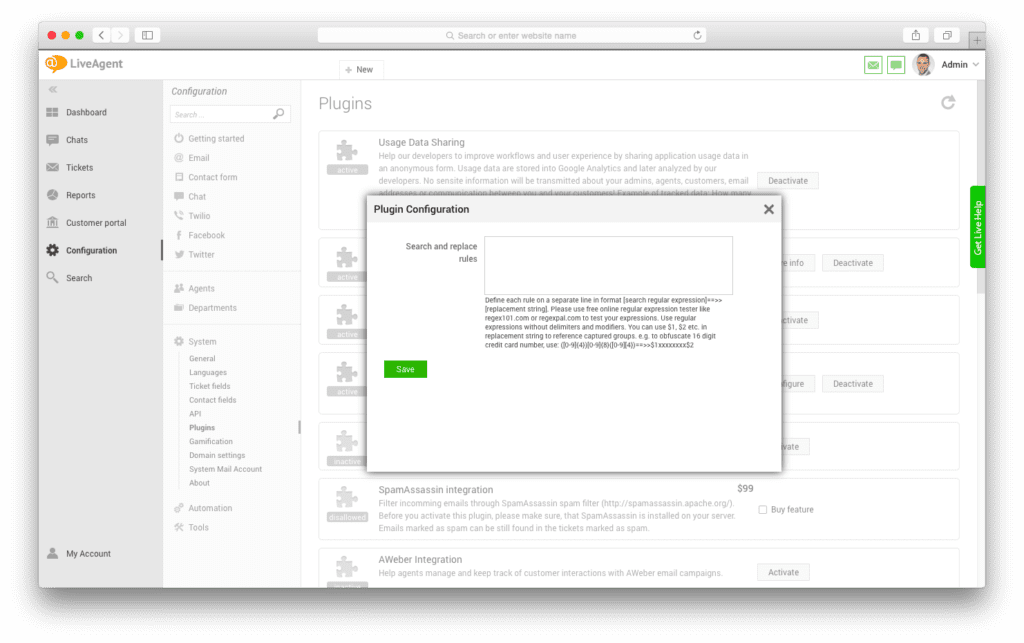
Task: Select Ticket fields under System
Action: [210, 386]
